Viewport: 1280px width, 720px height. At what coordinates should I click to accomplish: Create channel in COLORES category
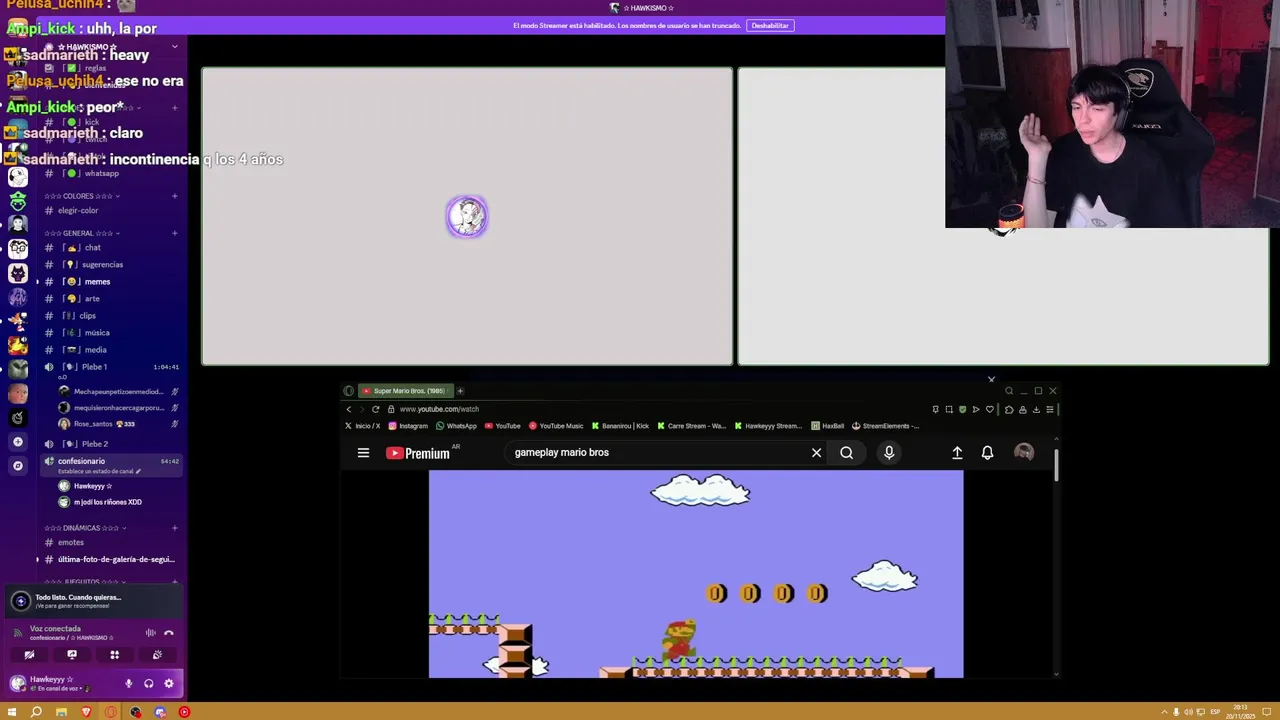click(175, 196)
